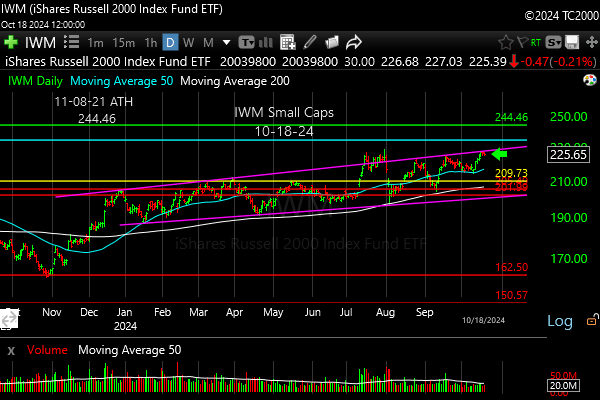
Task: Click the red 162.50 level label
Action: coord(512,267)
